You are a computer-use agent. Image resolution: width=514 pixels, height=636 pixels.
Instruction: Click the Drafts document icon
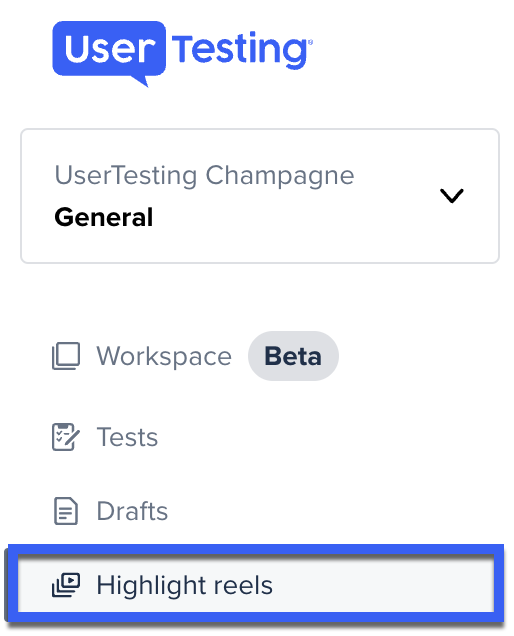66,511
